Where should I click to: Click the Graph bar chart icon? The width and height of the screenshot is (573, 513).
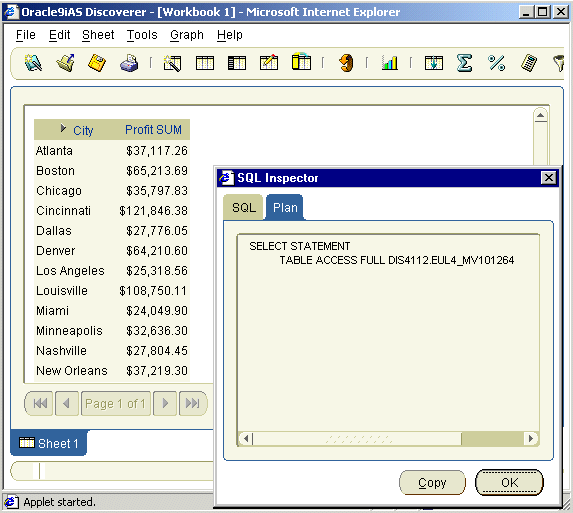[390, 62]
